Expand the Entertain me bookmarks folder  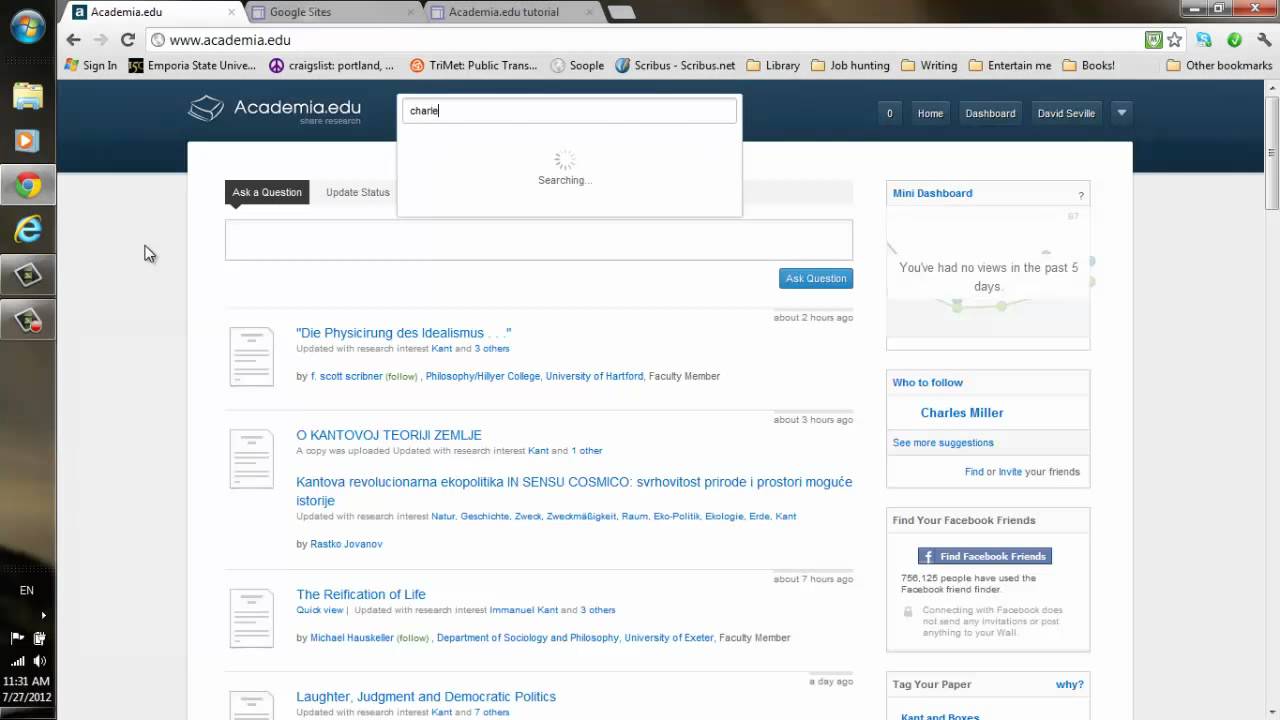(x=1009, y=65)
